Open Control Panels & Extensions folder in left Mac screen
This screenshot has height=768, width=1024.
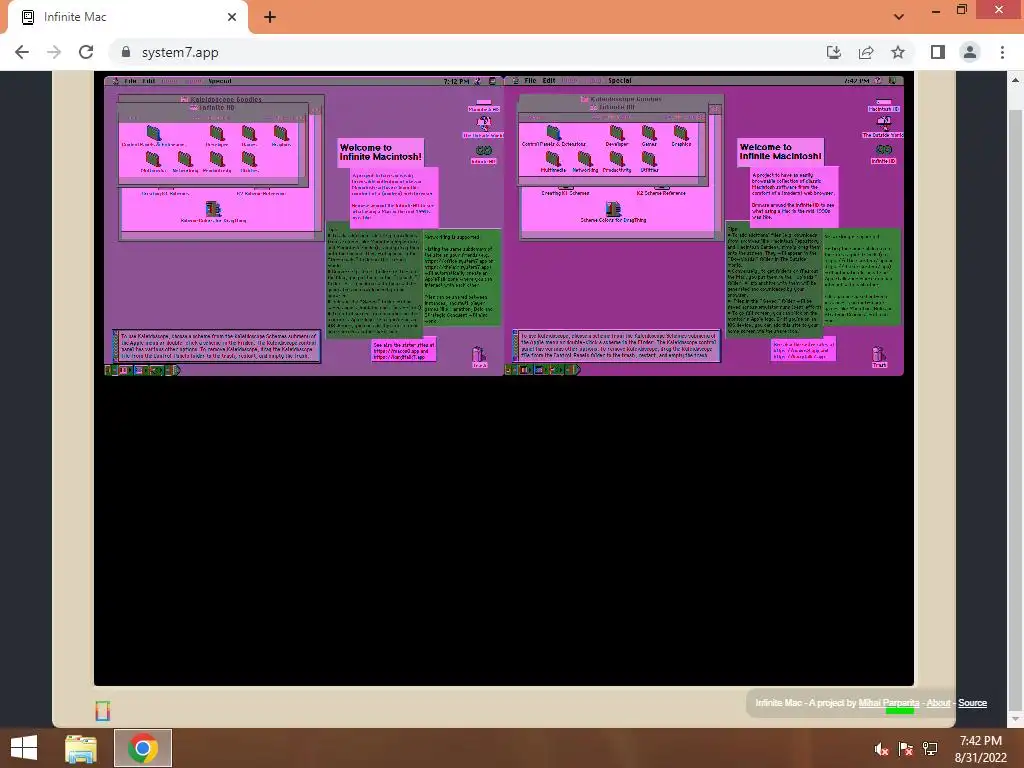(153, 136)
